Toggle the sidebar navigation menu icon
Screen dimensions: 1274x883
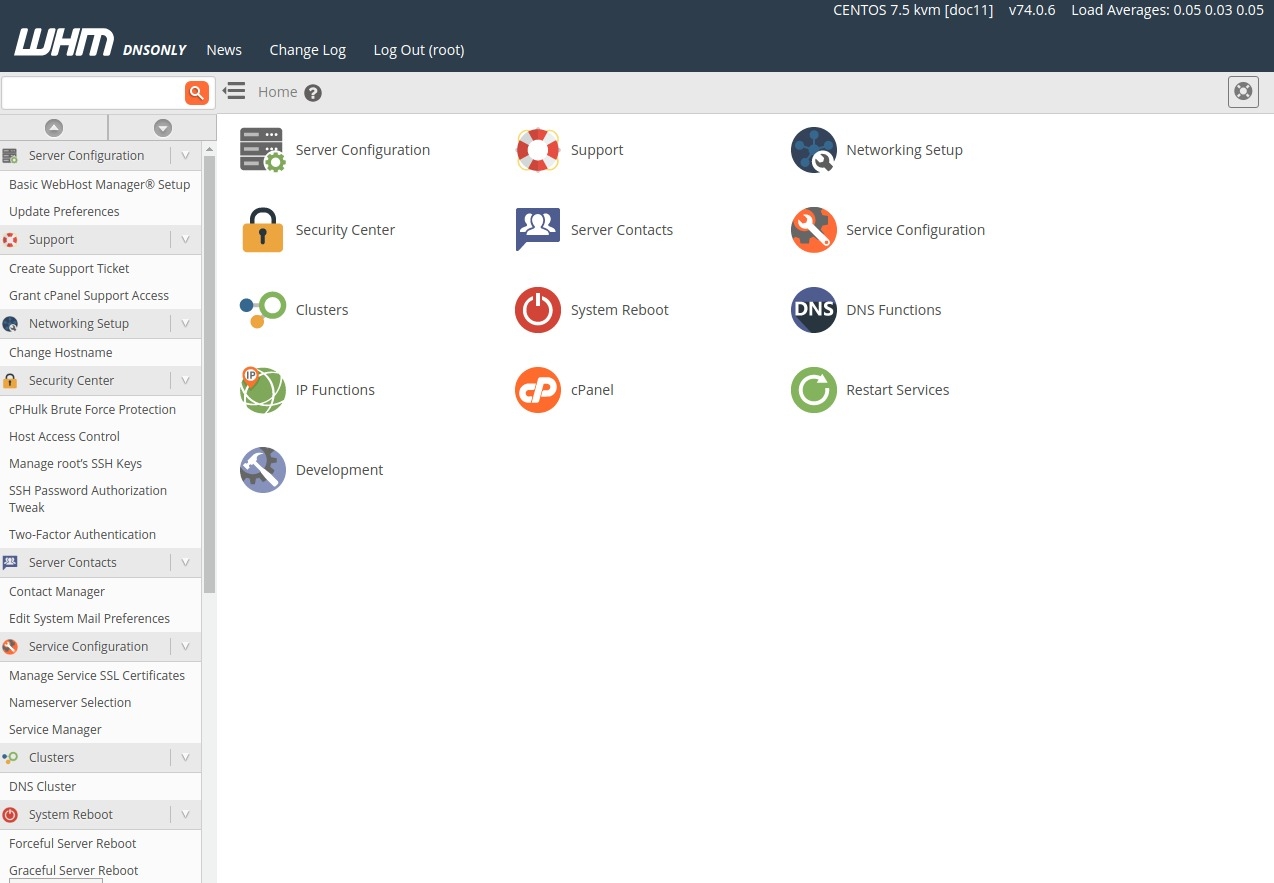coord(234,92)
